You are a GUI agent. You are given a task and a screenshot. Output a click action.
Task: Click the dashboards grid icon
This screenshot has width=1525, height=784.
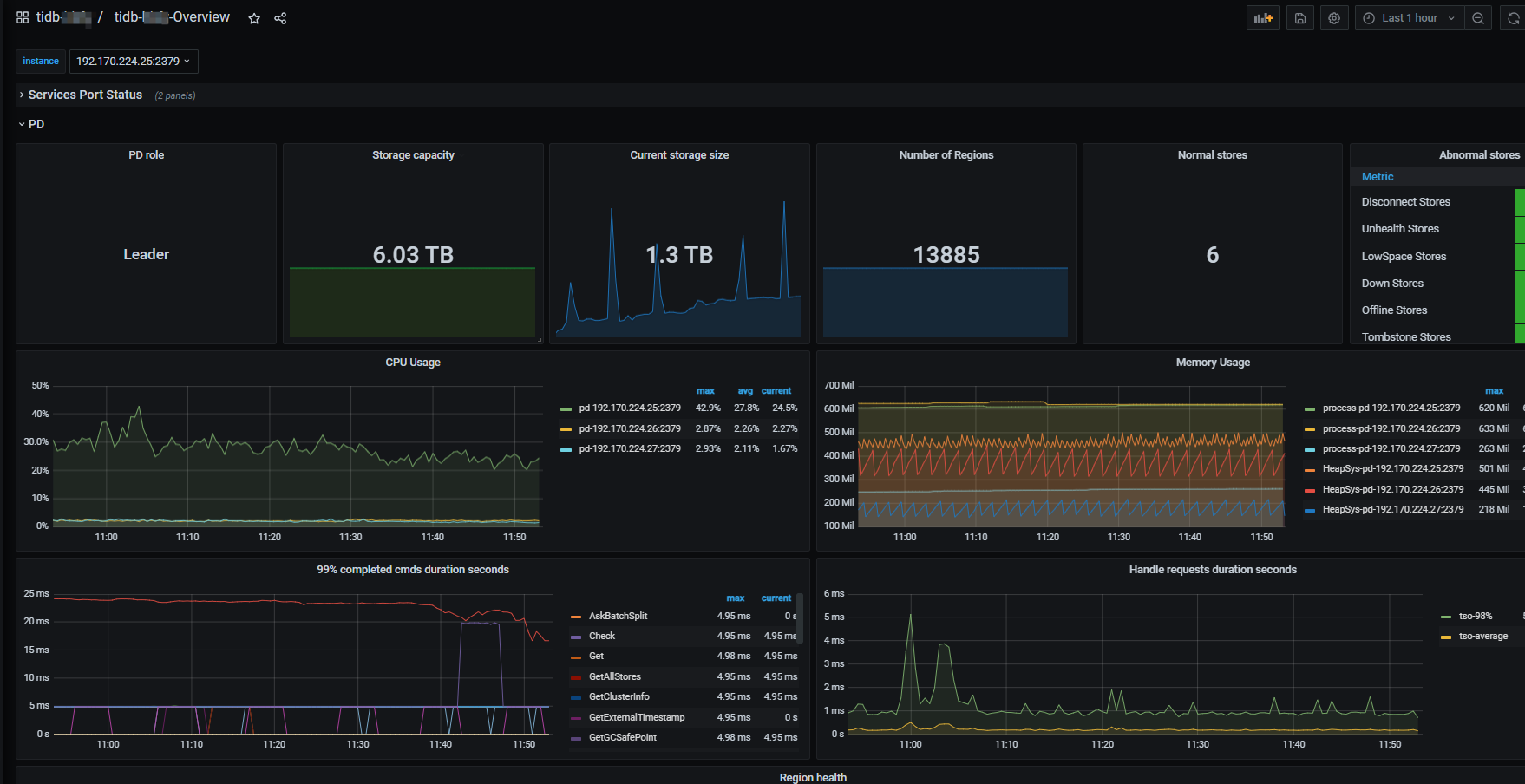tap(23, 17)
